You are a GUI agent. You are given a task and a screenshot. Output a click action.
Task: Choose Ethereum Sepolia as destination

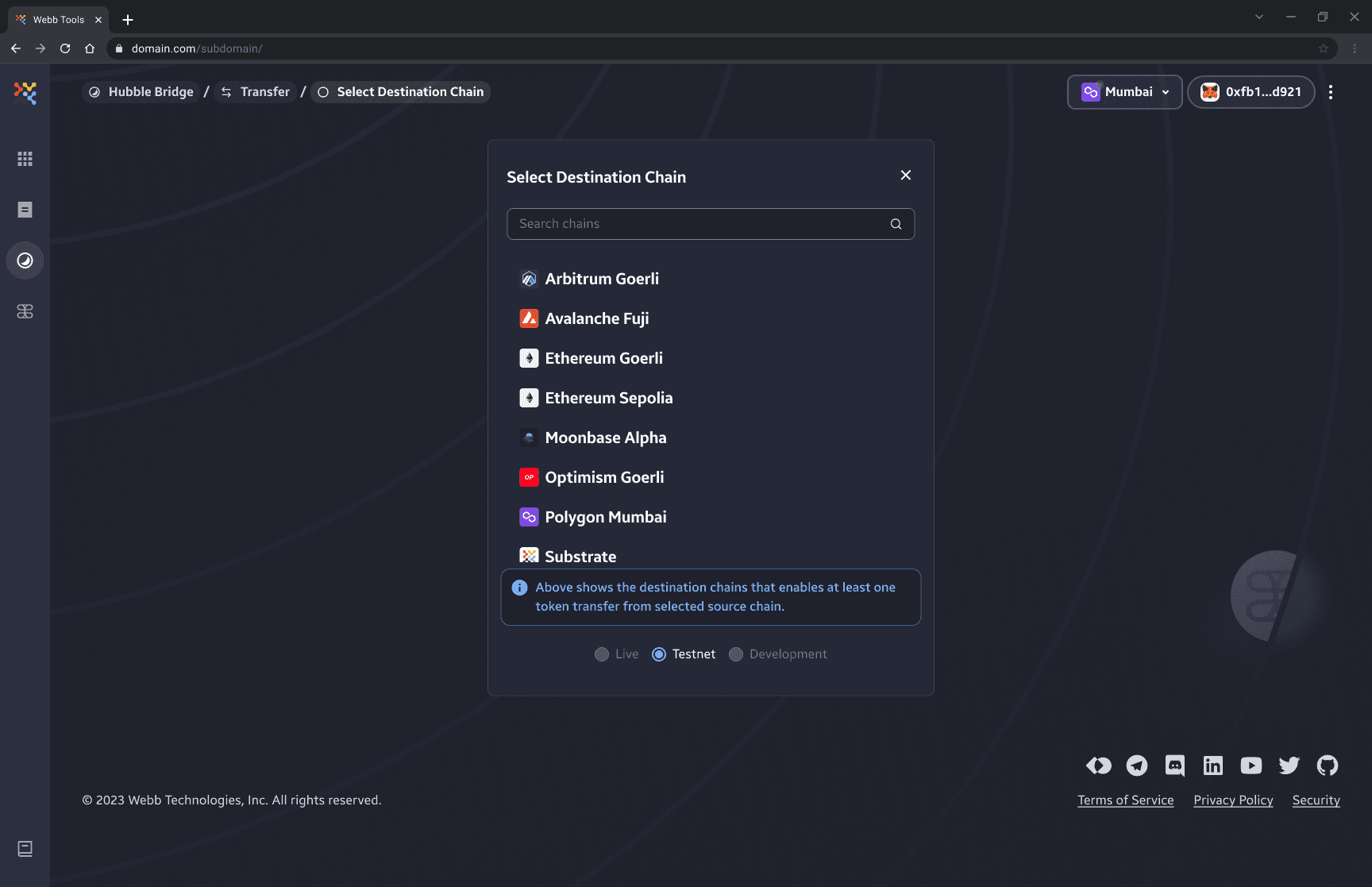point(711,398)
